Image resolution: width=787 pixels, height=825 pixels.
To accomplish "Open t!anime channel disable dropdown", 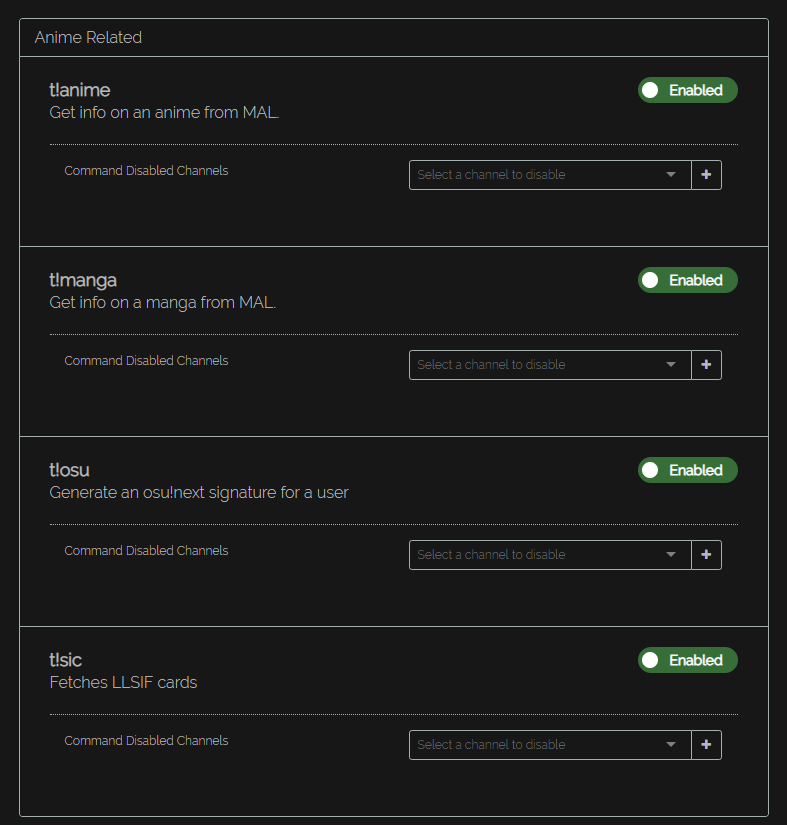I will click(549, 175).
